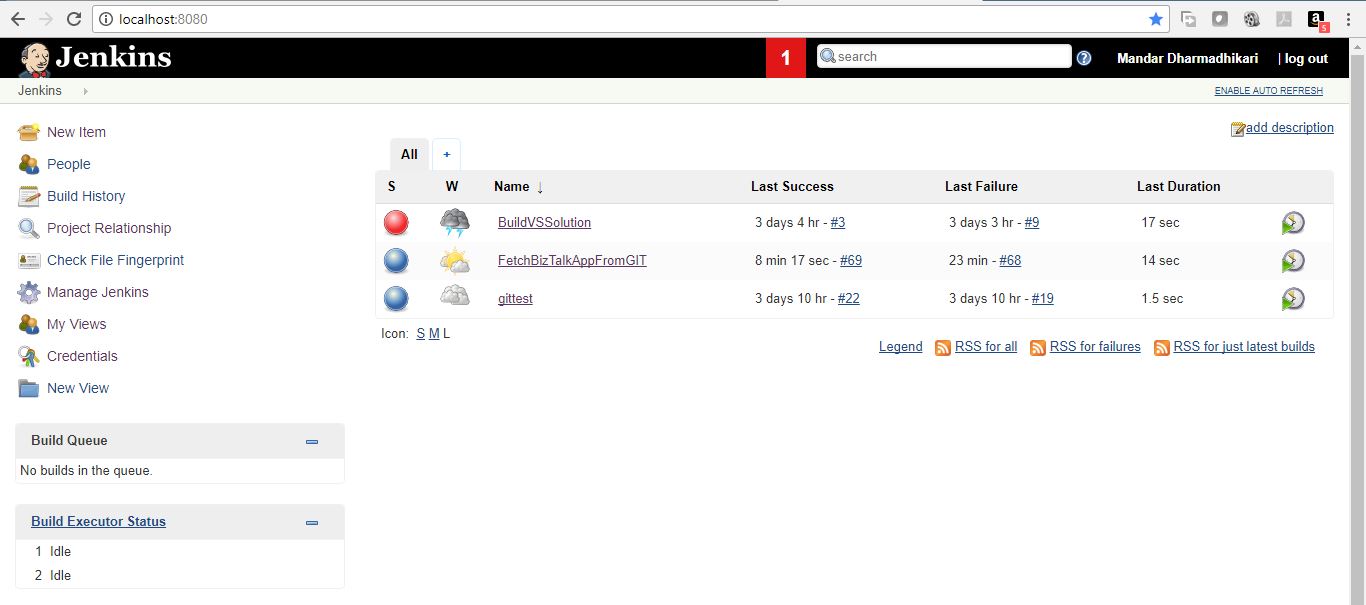Click partly sunny weather icon for FetchBizTalkAppFromGIT
Viewport: 1366px width, 605px height.
tap(455, 261)
